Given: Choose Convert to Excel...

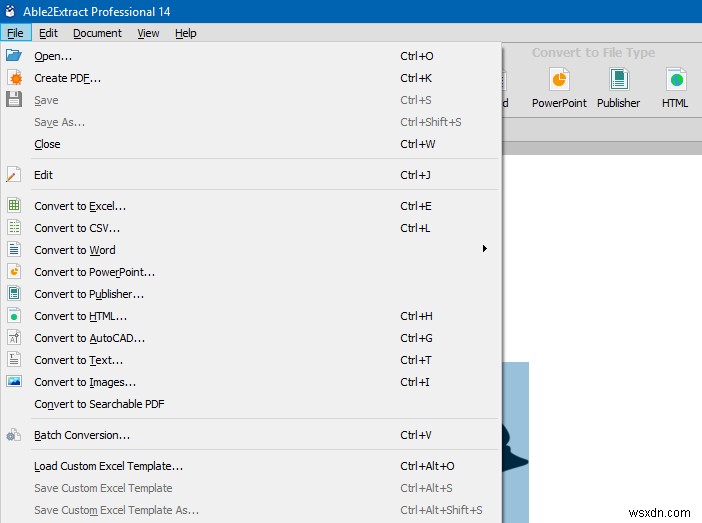Looking at the screenshot, I should pos(251,206).
